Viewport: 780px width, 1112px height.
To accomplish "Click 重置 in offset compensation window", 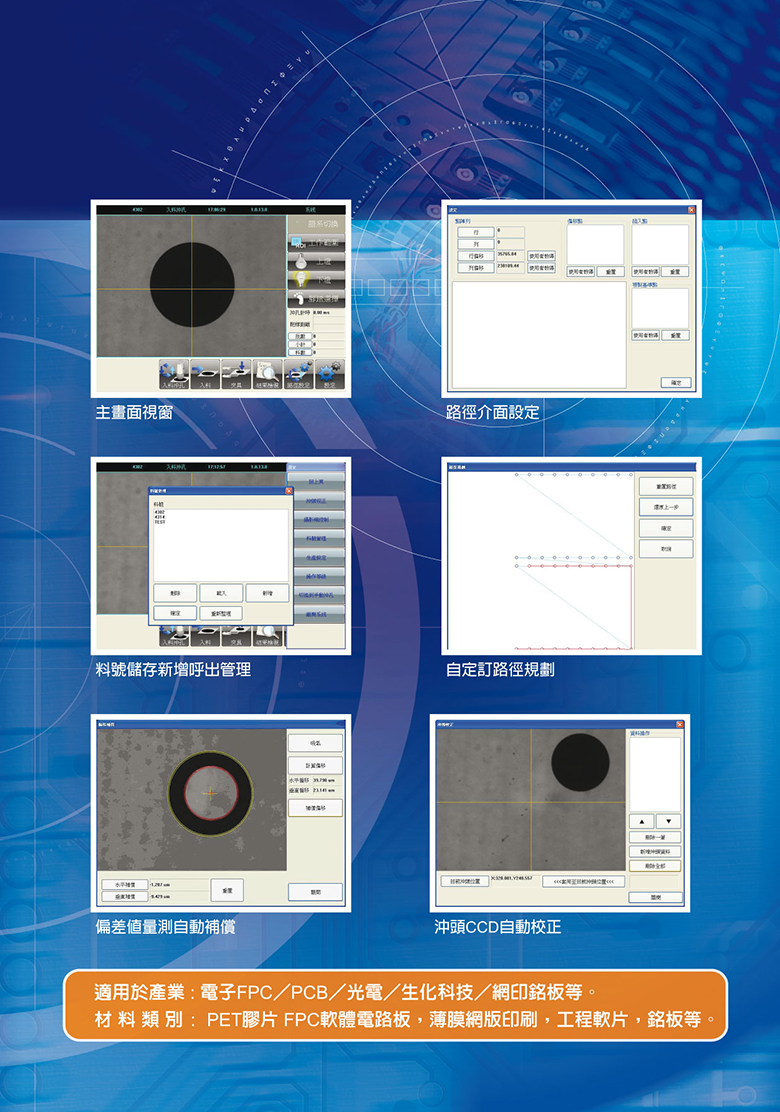I will [x=227, y=890].
